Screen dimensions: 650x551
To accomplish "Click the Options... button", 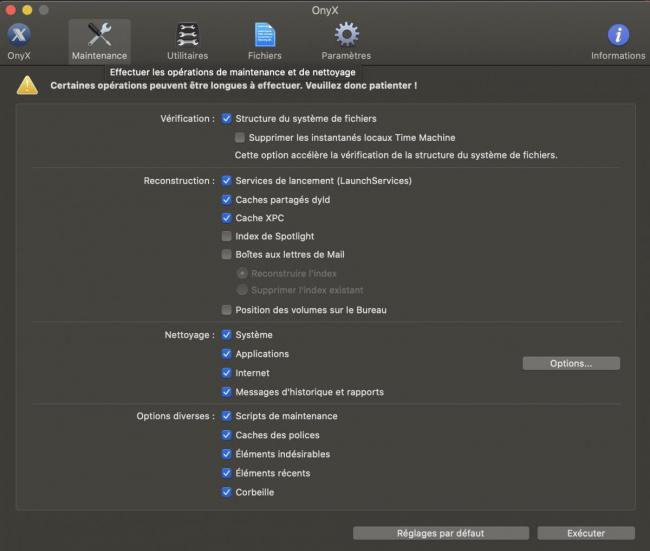I will (571, 363).
